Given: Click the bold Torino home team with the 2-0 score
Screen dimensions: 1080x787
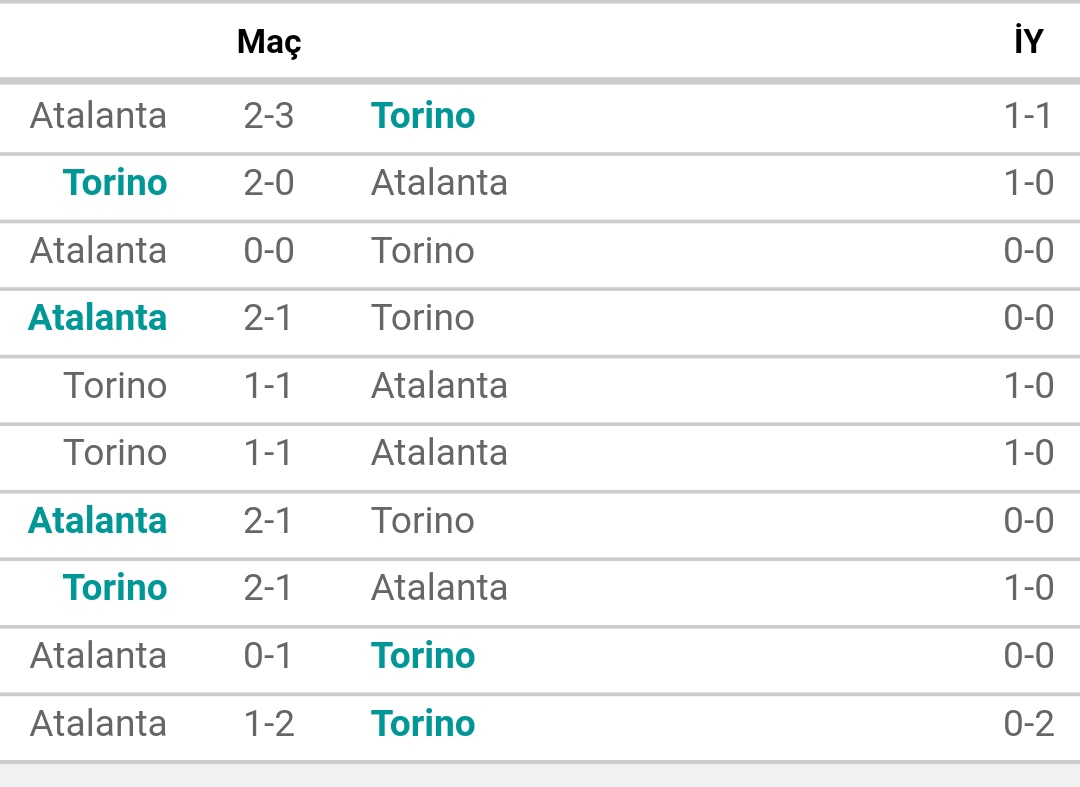Looking at the screenshot, I should [115, 183].
